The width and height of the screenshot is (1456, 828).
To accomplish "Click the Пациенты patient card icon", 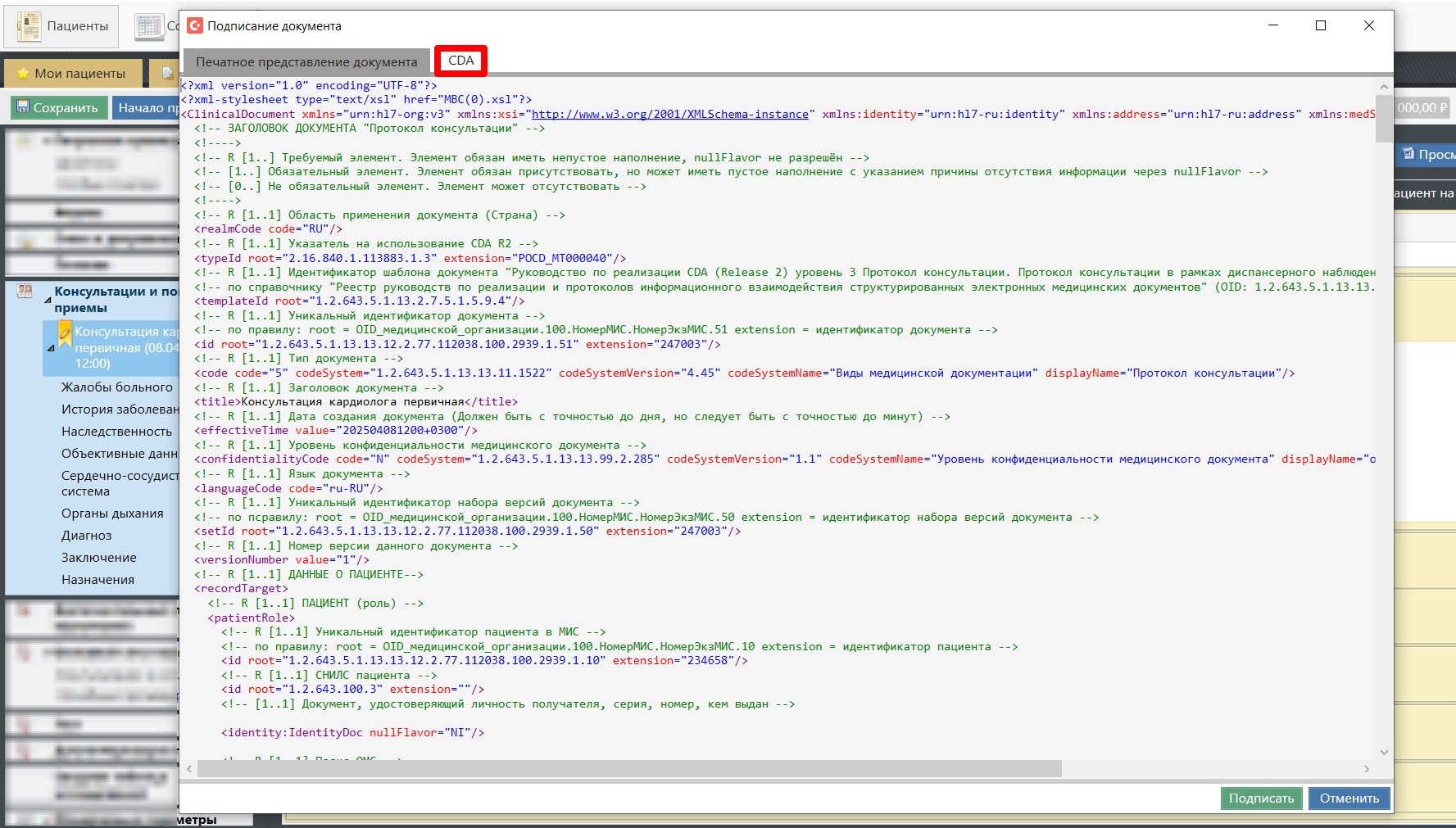I will pos(29,26).
